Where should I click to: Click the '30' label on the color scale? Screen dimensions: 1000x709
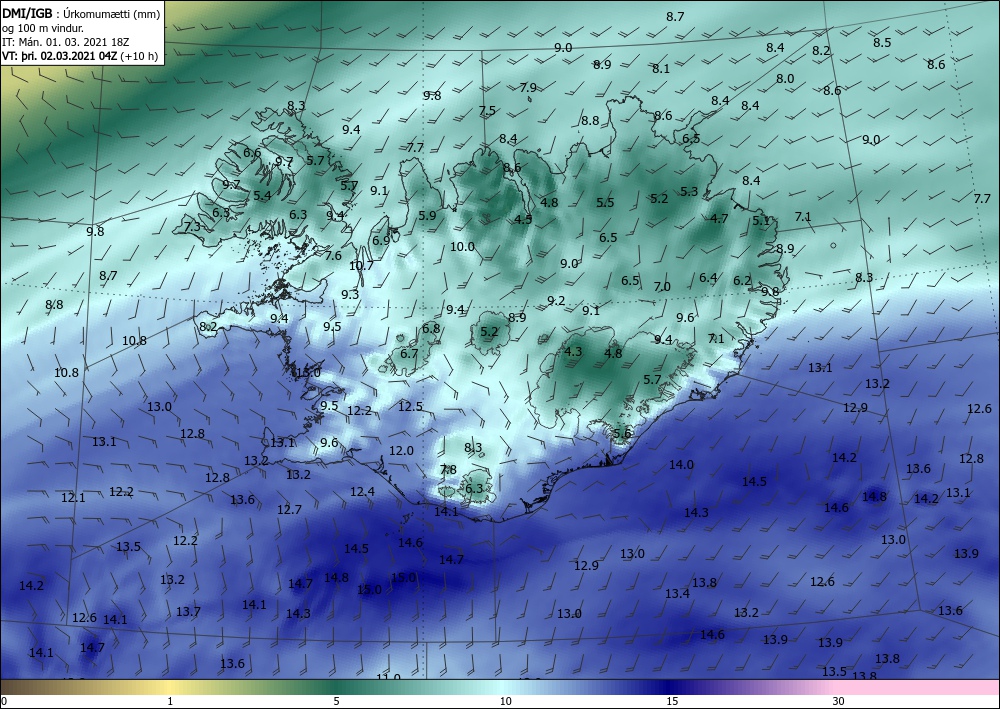[839, 702]
